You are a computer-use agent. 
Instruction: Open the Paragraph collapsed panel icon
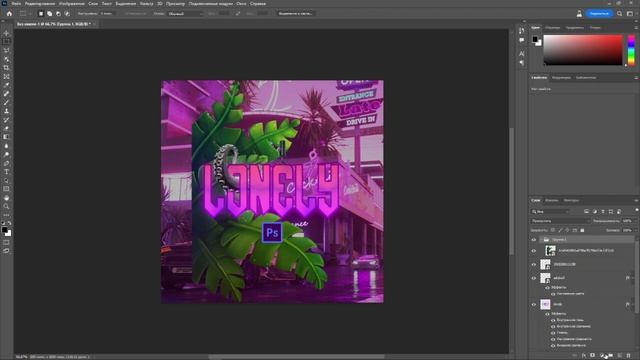(522, 63)
